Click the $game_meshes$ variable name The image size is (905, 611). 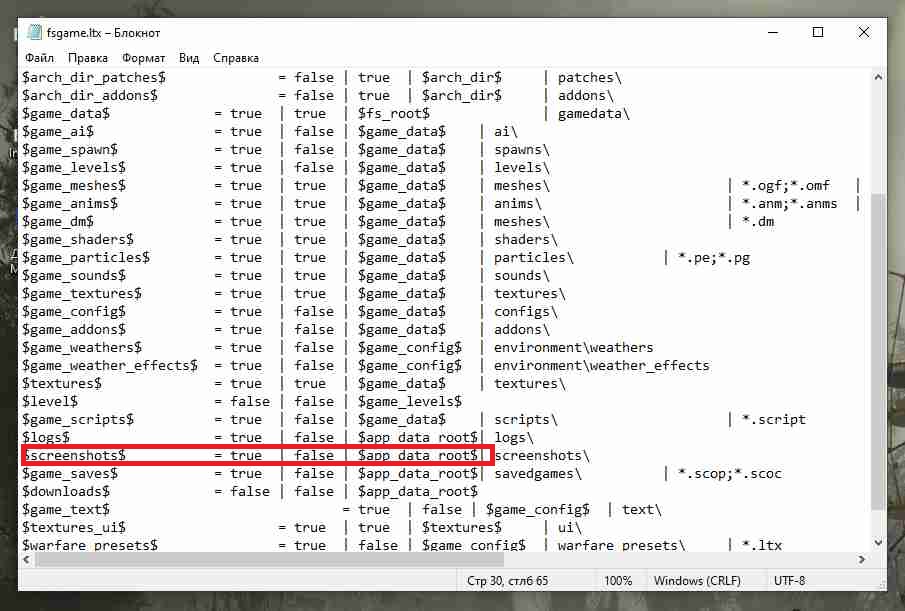click(74, 185)
